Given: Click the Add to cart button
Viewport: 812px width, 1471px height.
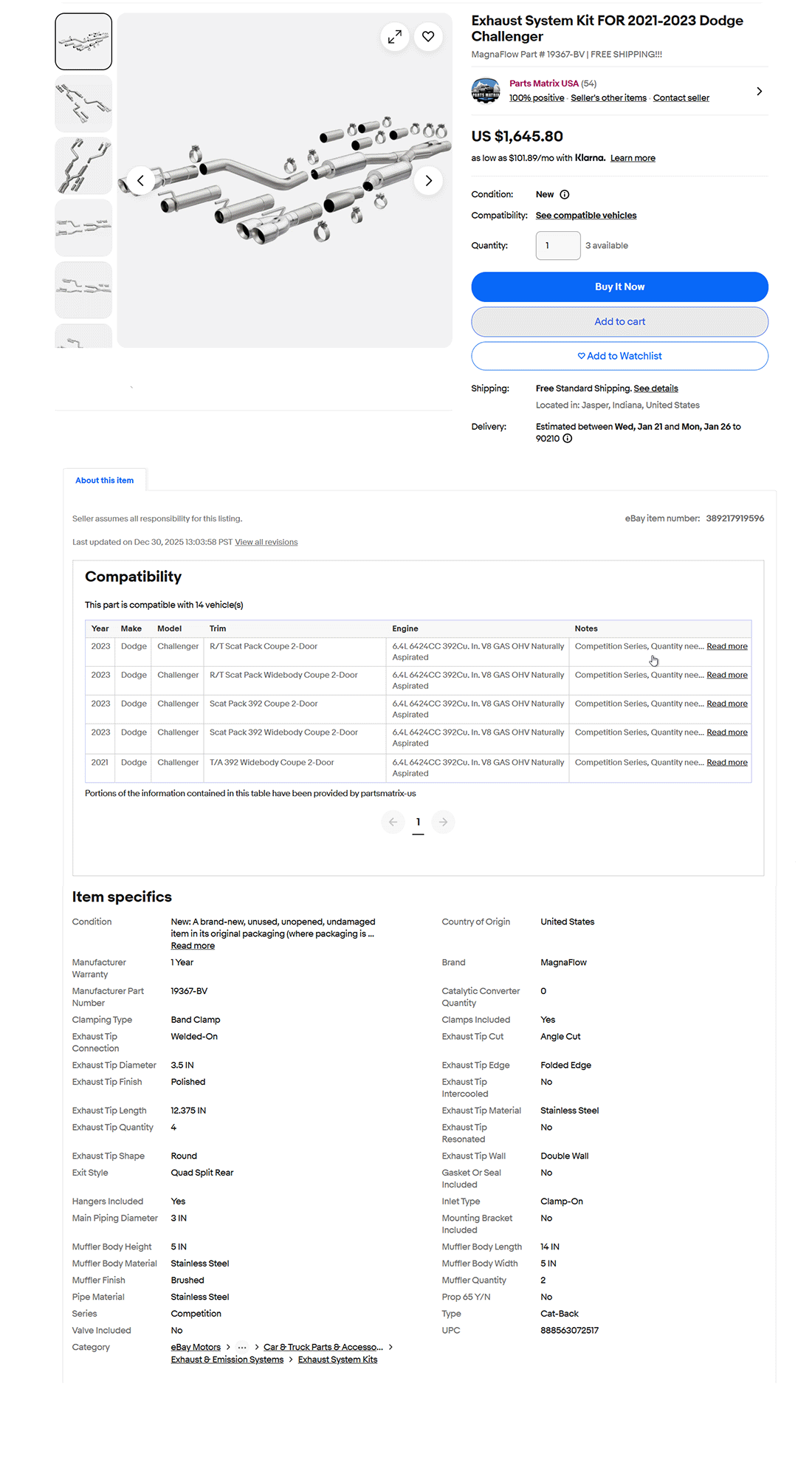Looking at the screenshot, I should (619, 322).
